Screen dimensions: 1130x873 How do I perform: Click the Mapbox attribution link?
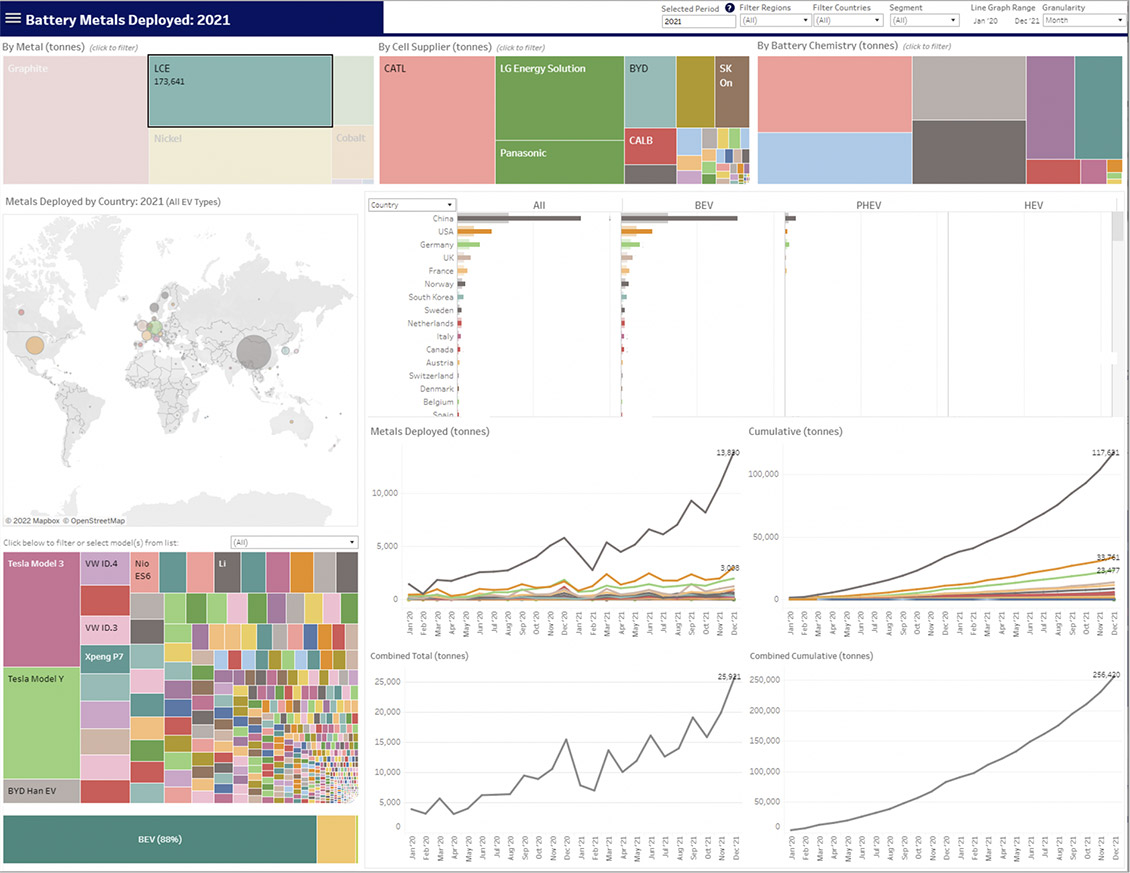tap(32, 521)
